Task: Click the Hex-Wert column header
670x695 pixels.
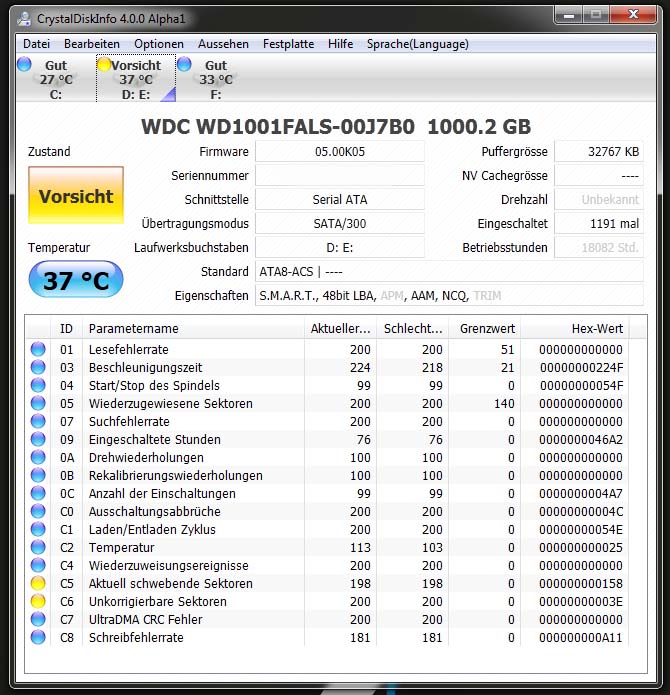Action: pos(575,328)
